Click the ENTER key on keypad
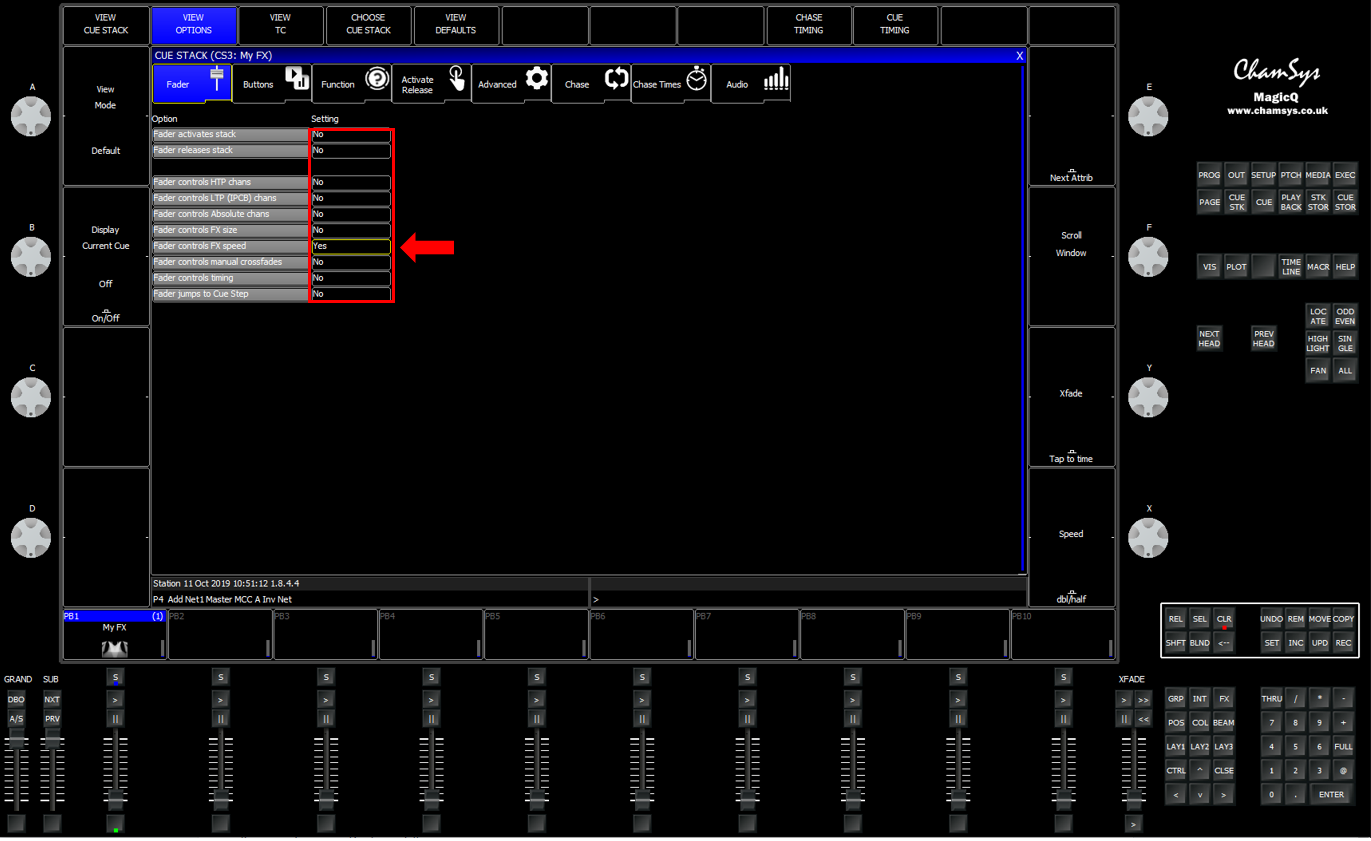 tap(1331, 795)
